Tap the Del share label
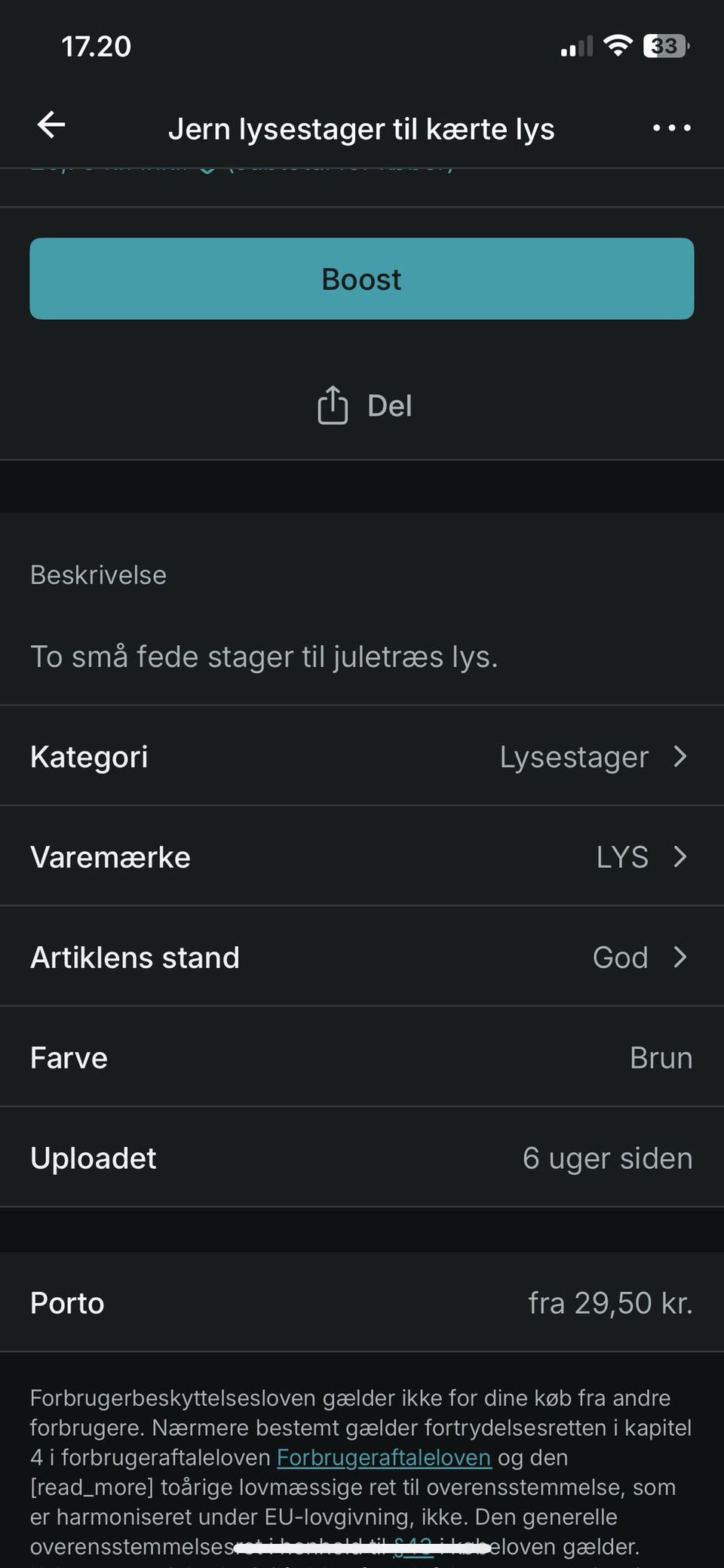The image size is (724, 1568). click(x=389, y=406)
